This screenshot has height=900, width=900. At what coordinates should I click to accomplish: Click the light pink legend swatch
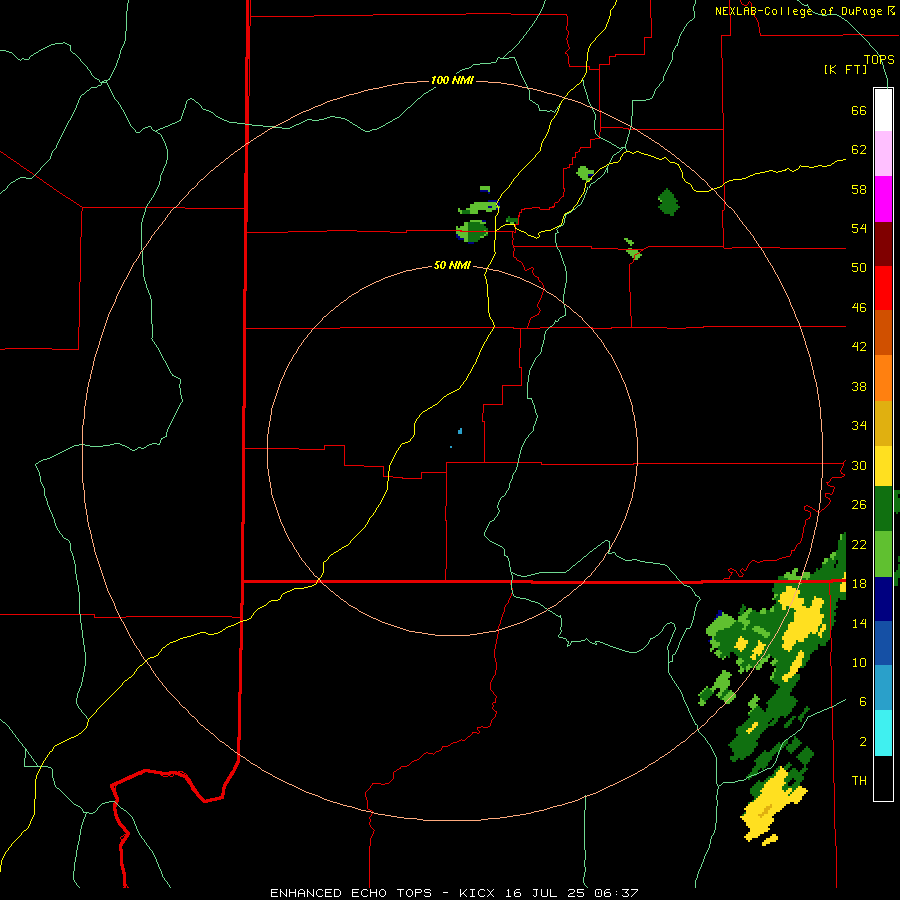click(x=883, y=154)
